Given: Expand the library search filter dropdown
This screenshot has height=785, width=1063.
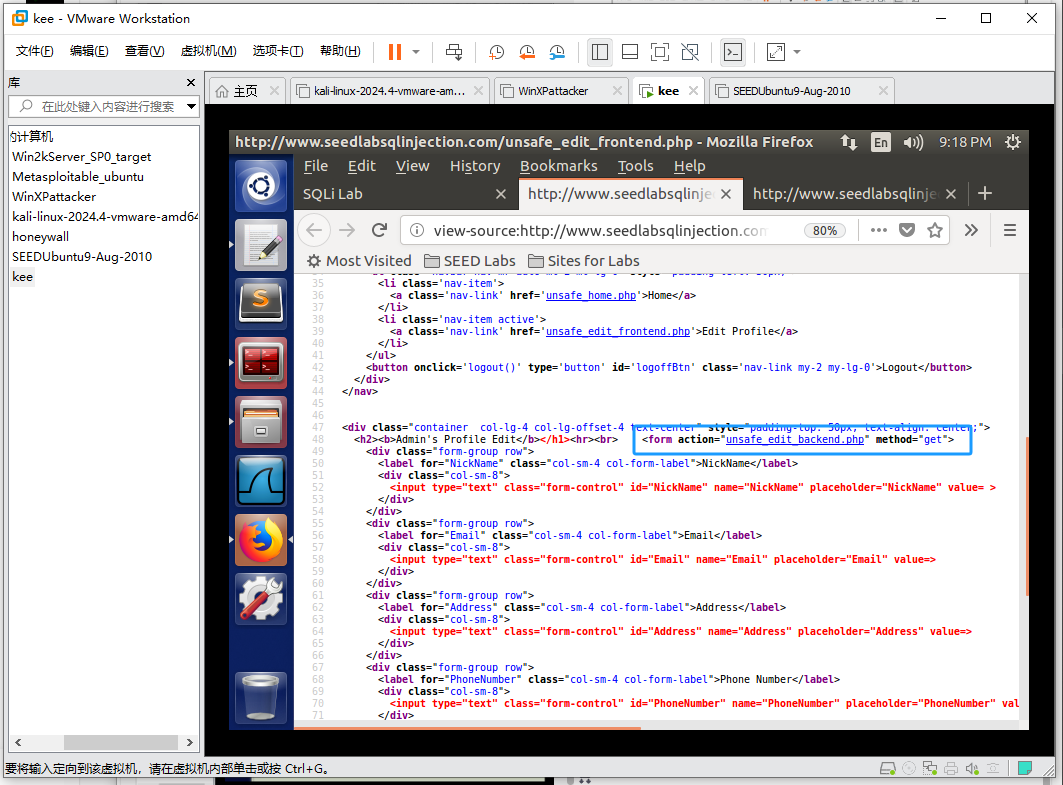Looking at the screenshot, I should click(192, 106).
